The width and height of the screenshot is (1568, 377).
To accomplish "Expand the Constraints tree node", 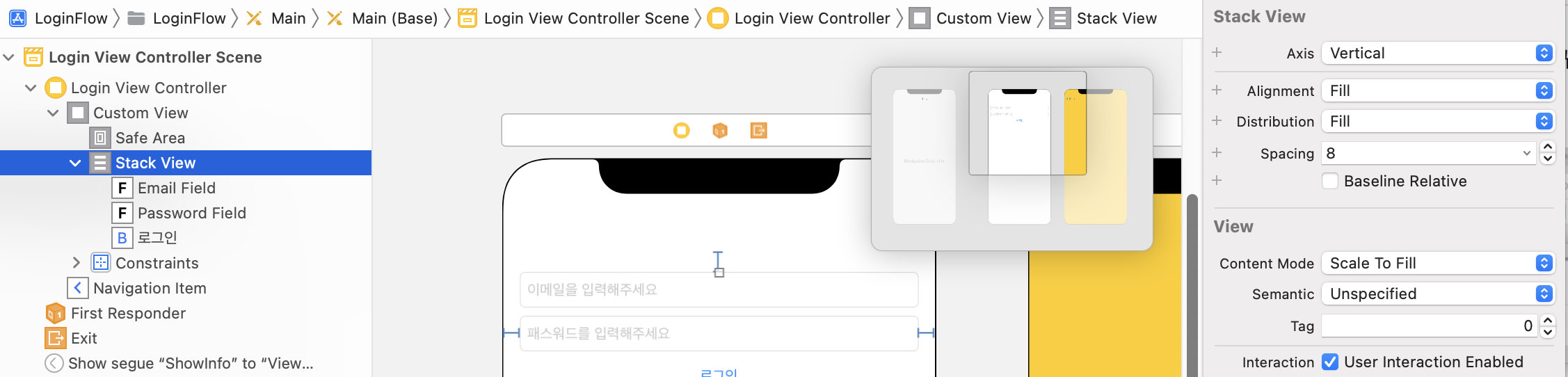I will [76, 263].
